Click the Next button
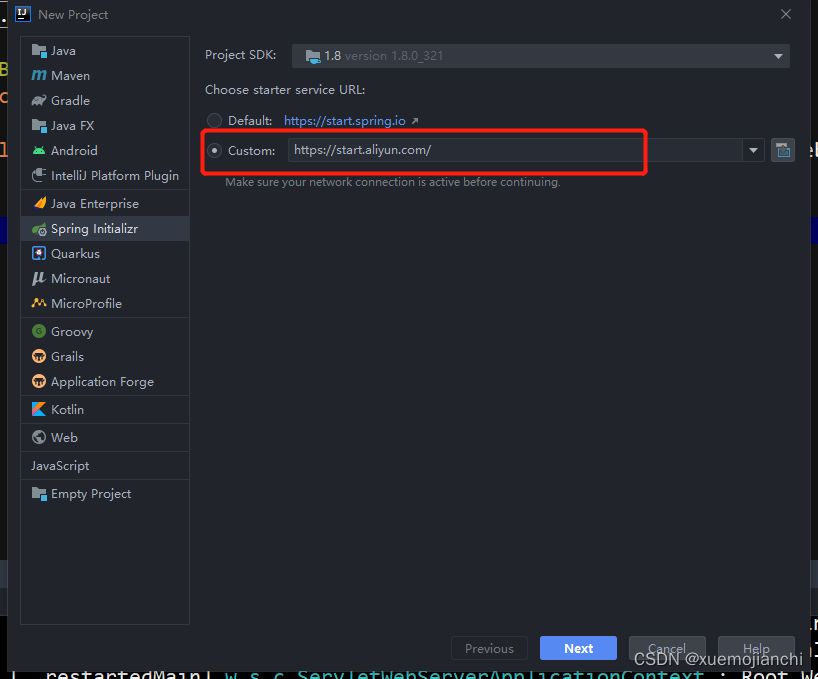The height and width of the screenshot is (679, 818). click(578, 648)
